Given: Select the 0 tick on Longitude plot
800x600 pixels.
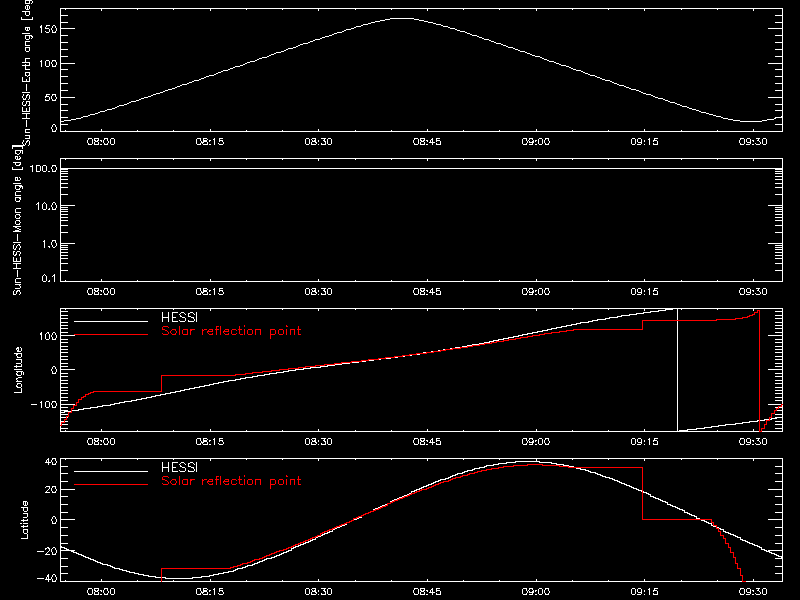Looking at the screenshot, I should coord(54,370).
